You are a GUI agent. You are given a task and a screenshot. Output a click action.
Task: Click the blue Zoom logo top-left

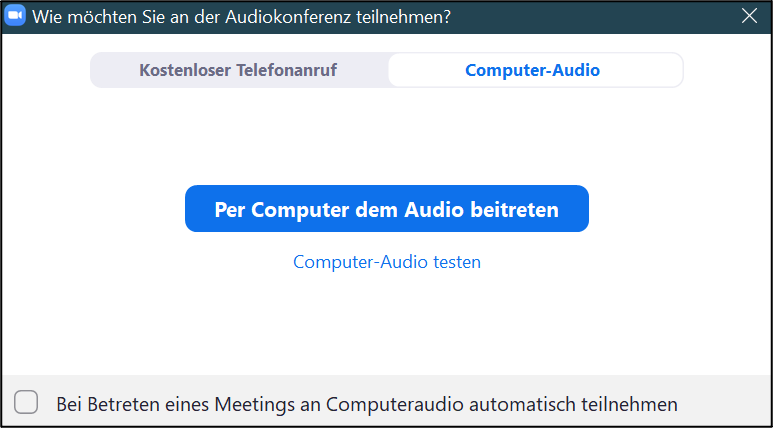click(15, 16)
